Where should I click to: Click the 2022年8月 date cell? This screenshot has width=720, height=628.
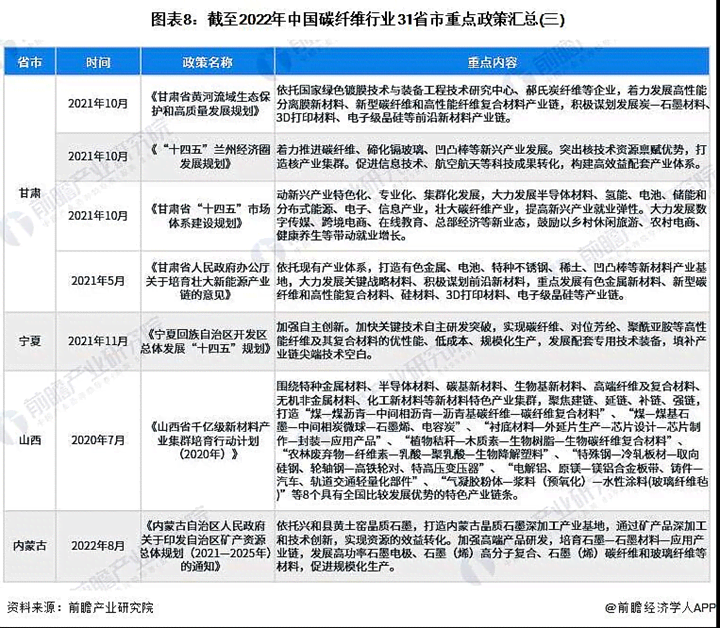pos(98,549)
